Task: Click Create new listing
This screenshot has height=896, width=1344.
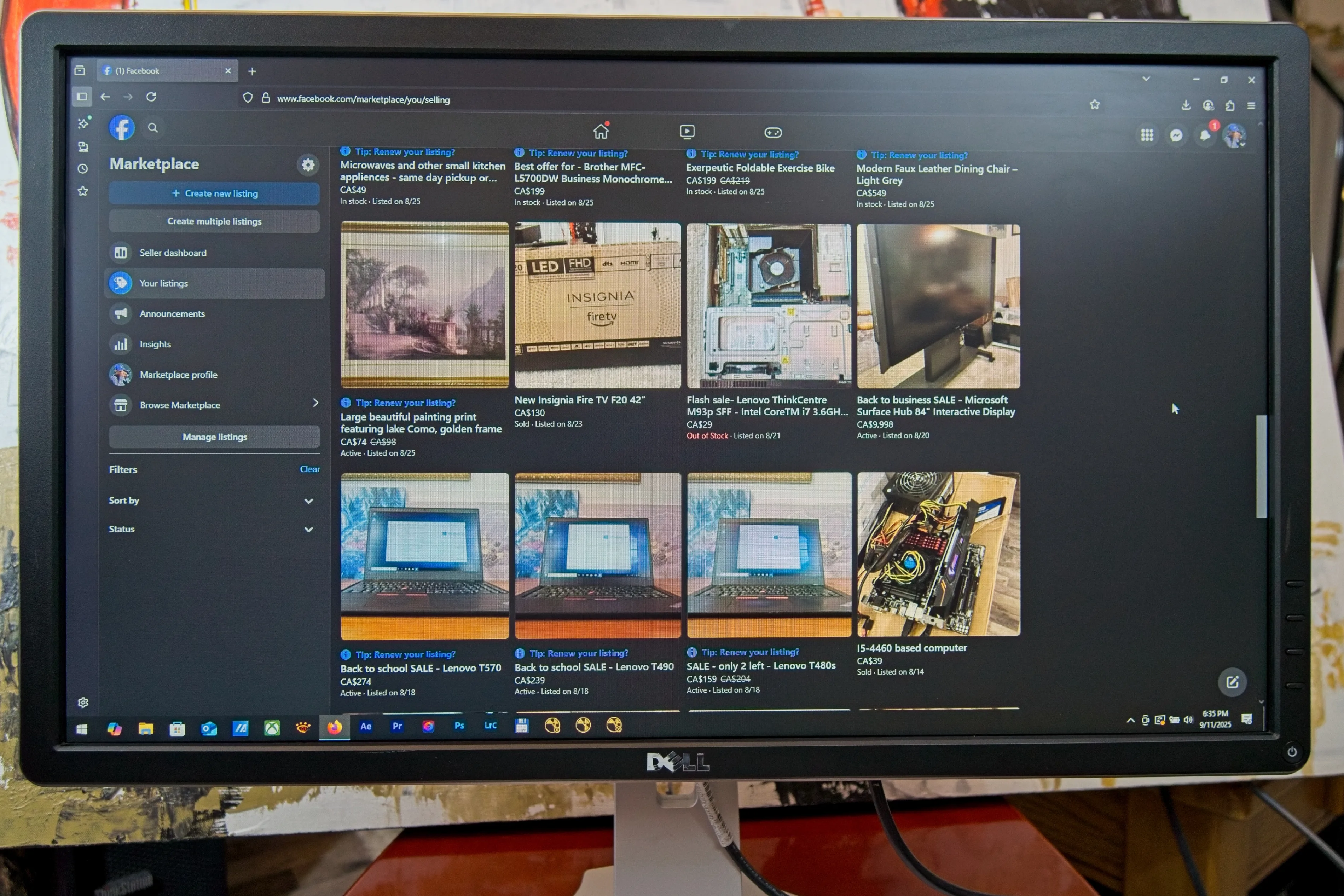Action: point(215,193)
